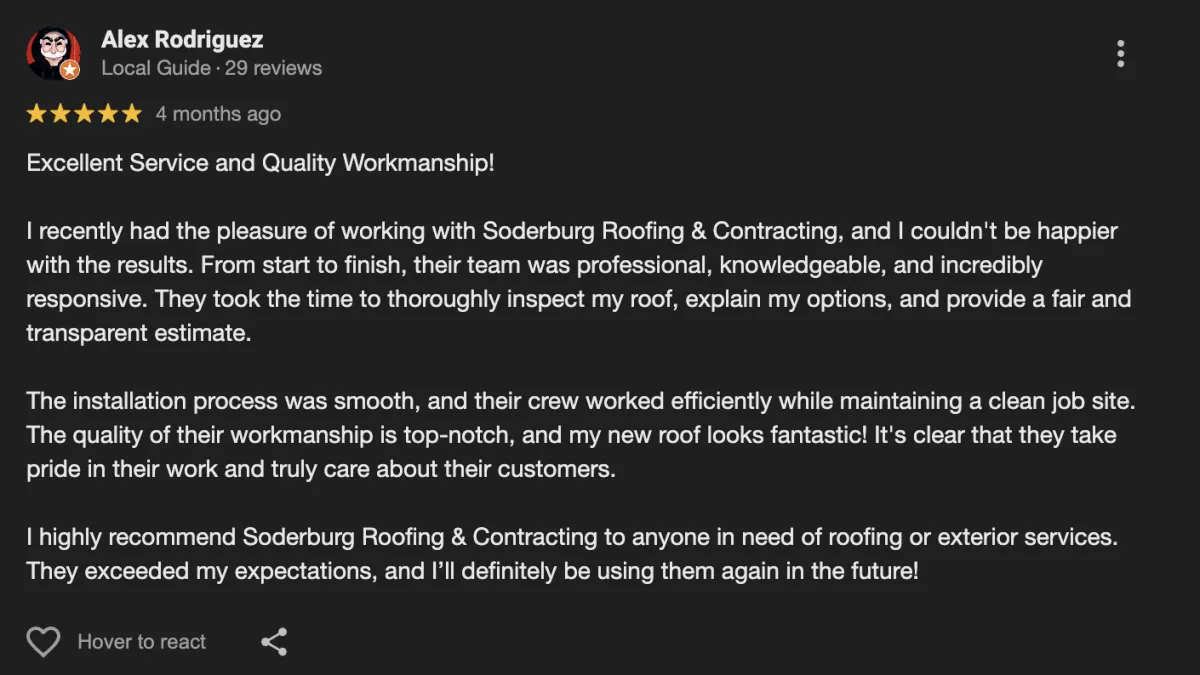Click the orange Local Guide badge on avatar
Screen dimensions: 1200x675
[x=70, y=70]
